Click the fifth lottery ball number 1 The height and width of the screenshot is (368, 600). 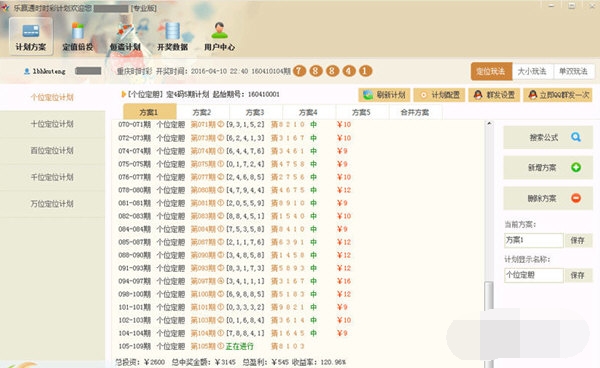[x=365, y=71]
